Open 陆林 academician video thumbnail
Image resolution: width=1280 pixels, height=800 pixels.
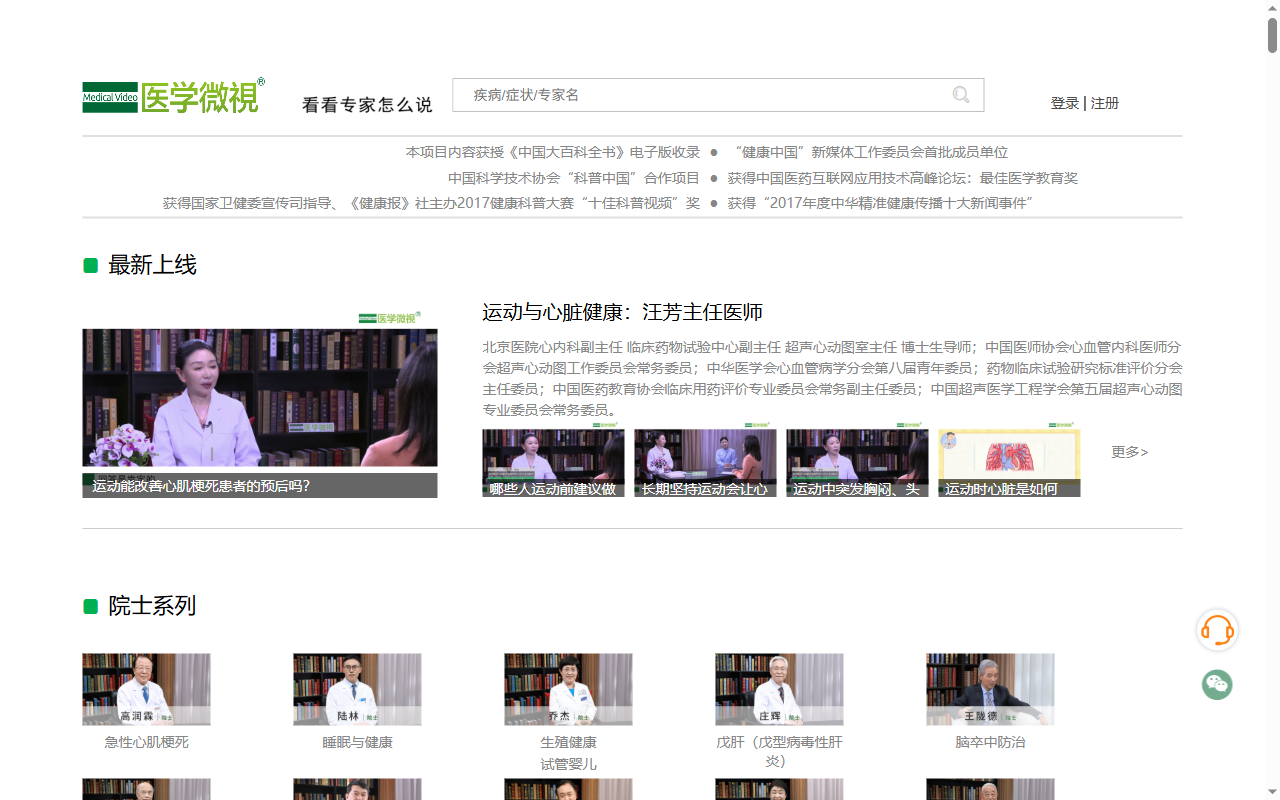357,689
